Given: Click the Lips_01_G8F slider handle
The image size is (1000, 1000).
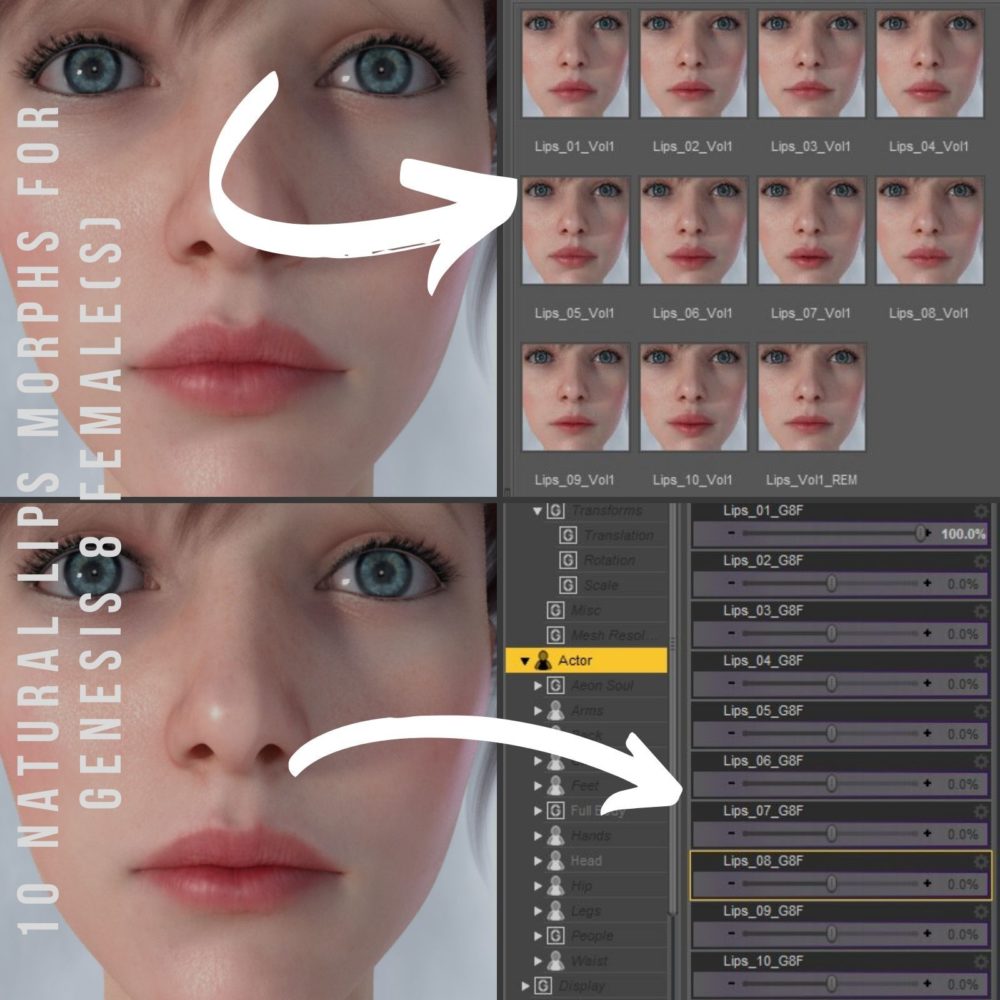Looking at the screenshot, I should pyautogui.click(x=921, y=533).
